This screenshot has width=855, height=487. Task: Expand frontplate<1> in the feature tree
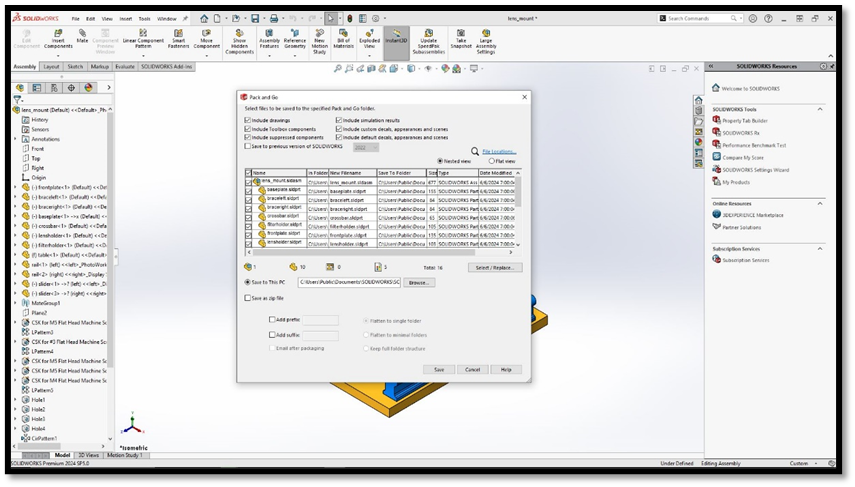pyautogui.click(x=15, y=187)
